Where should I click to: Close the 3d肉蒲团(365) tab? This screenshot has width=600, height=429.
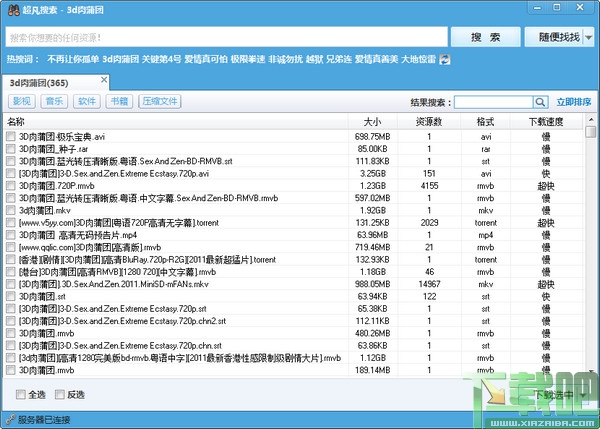tap(104, 80)
